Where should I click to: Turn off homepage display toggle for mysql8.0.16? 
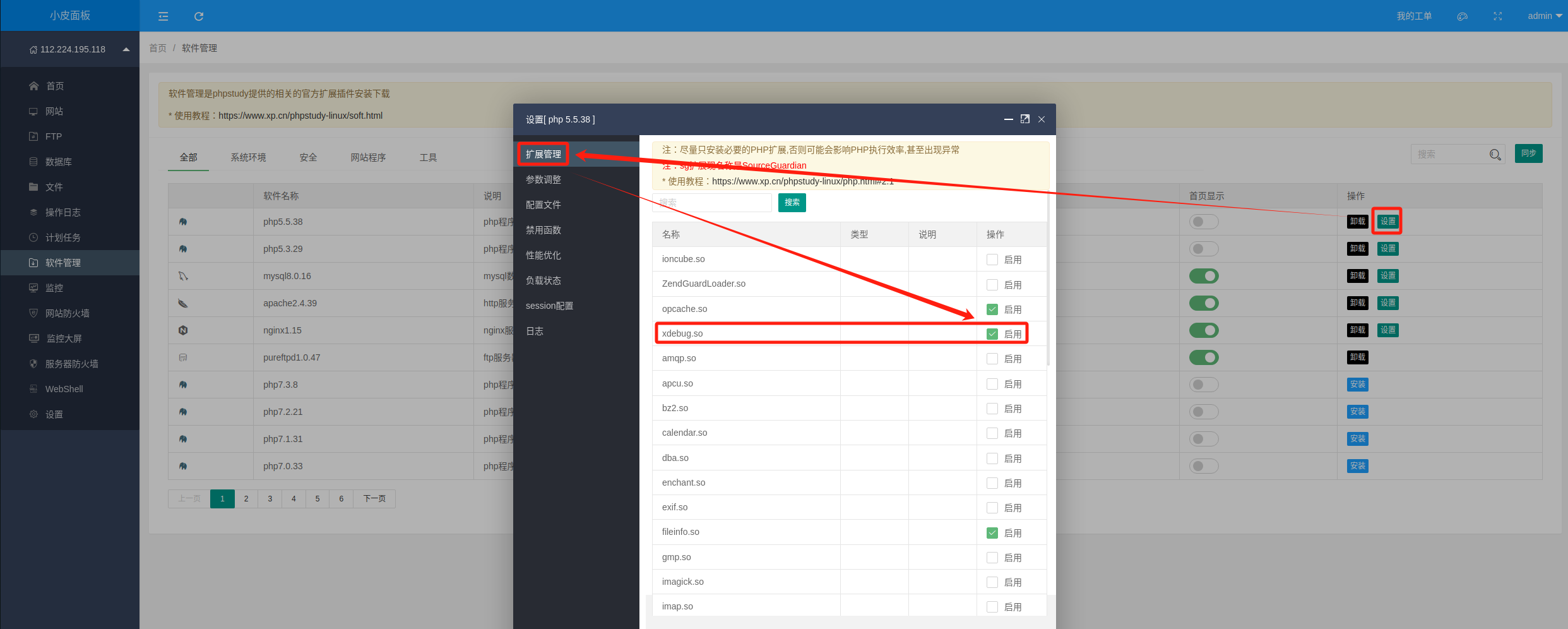pos(1203,276)
